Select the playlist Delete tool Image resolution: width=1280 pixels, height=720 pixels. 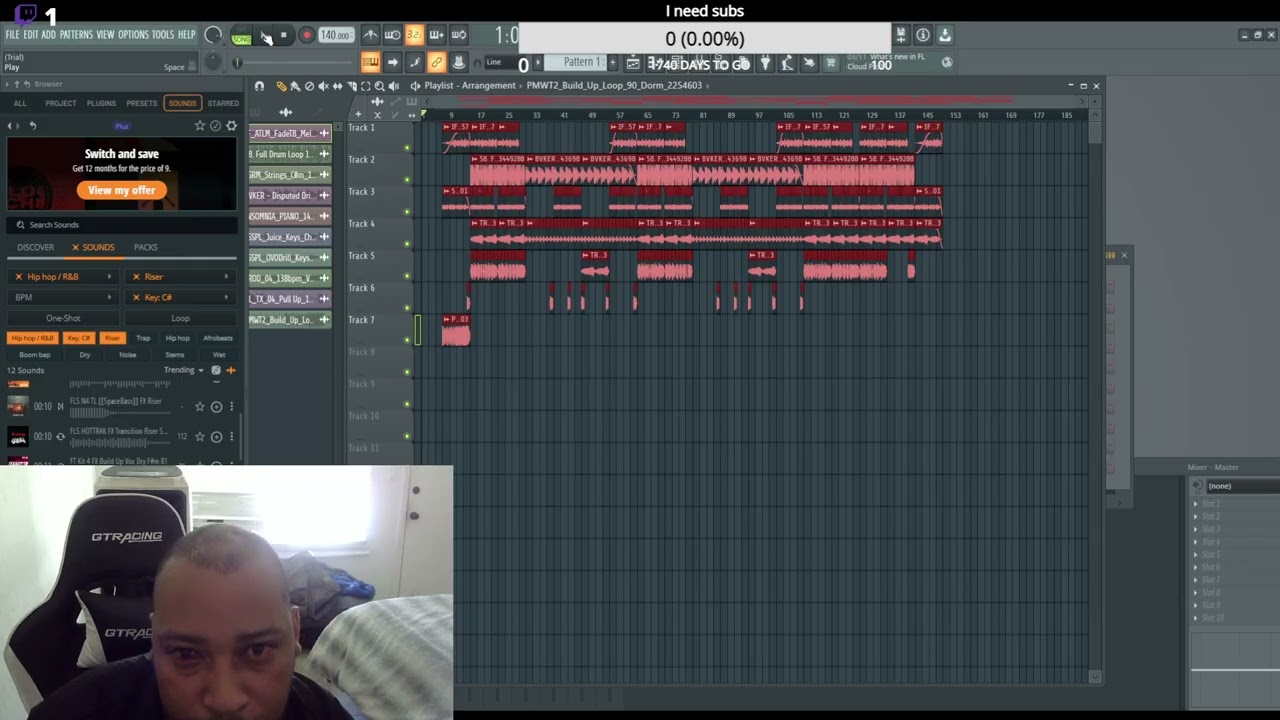pyautogui.click(x=309, y=86)
